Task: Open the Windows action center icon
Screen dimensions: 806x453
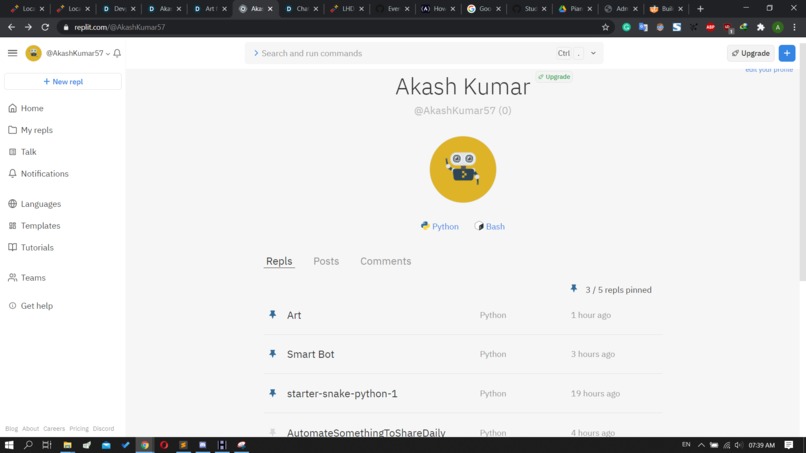Action: pos(789,445)
